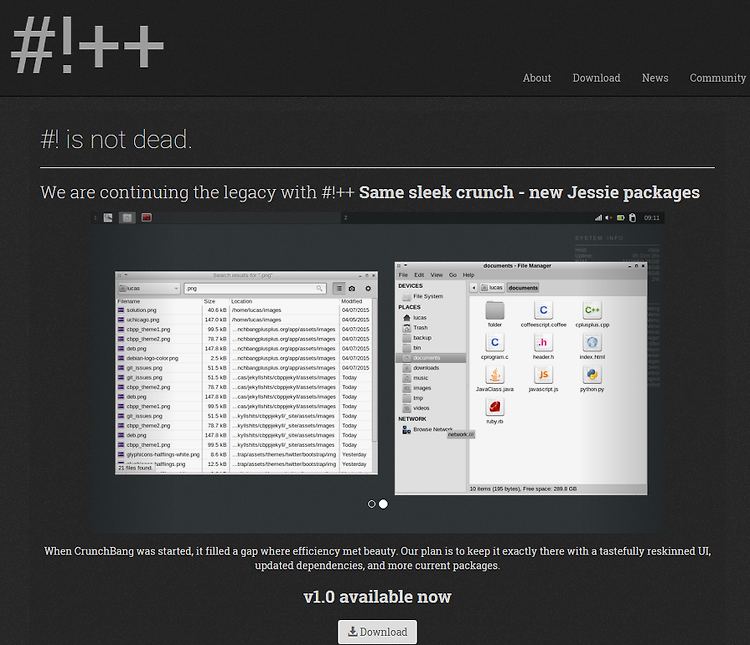The height and width of the screenshot is (645, 750).
Task: Click the cprogram.c file icon
Action: coord(495,342)
